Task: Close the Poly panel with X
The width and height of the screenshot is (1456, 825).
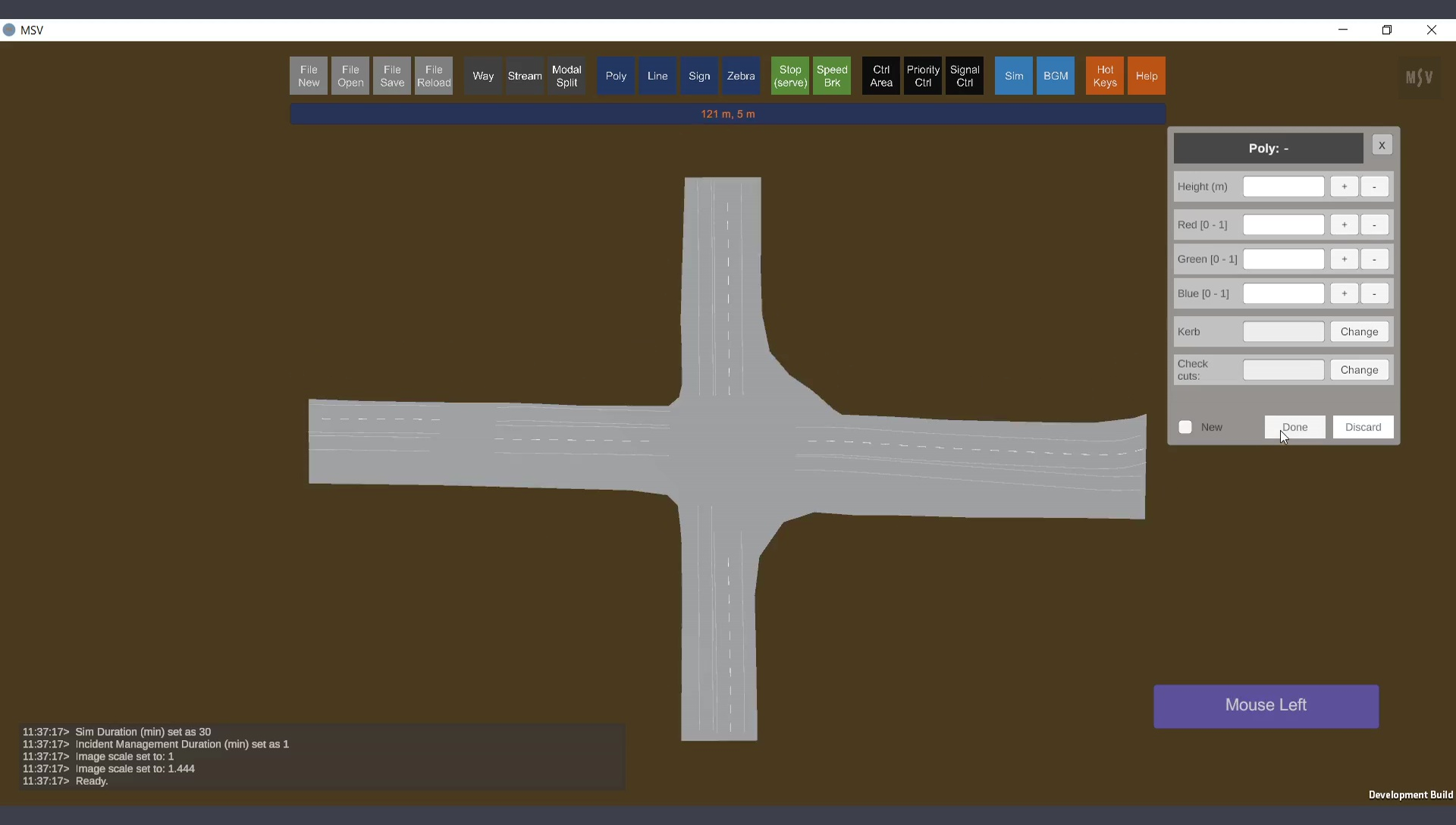Action: pyautogui.click(x=1382, y=145)
